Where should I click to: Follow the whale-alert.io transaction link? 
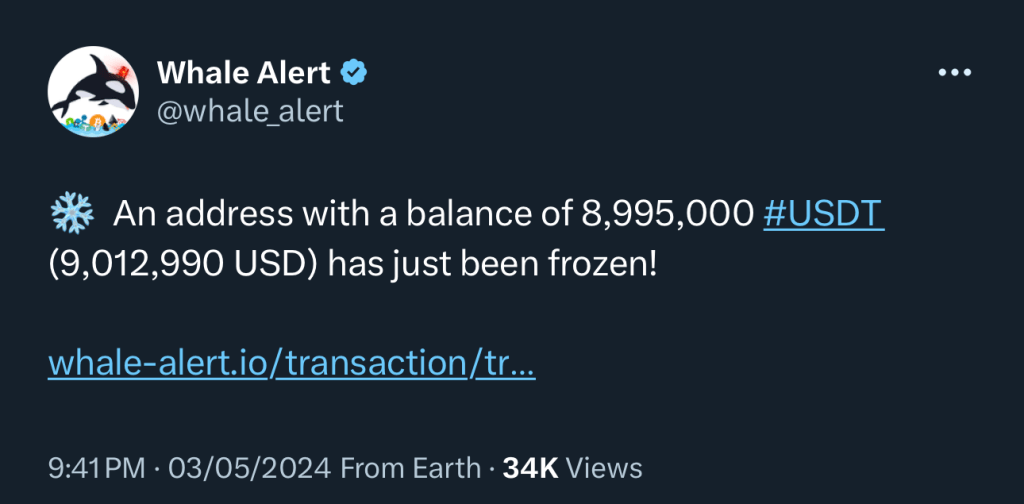pos(291,364)
